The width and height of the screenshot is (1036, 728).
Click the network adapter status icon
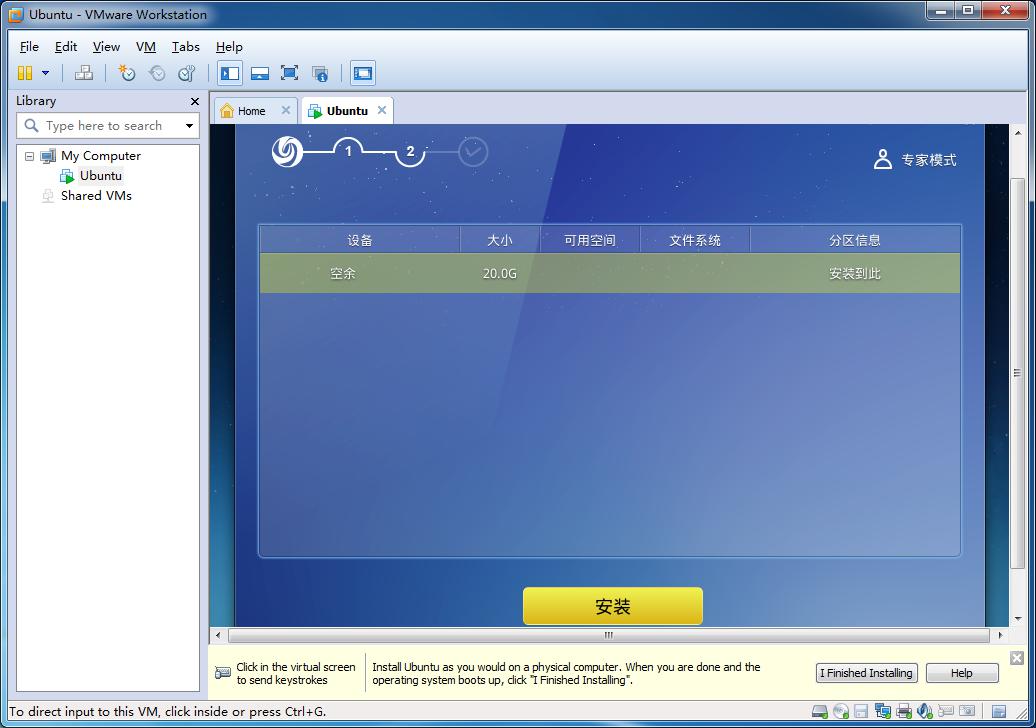[883, 711]
